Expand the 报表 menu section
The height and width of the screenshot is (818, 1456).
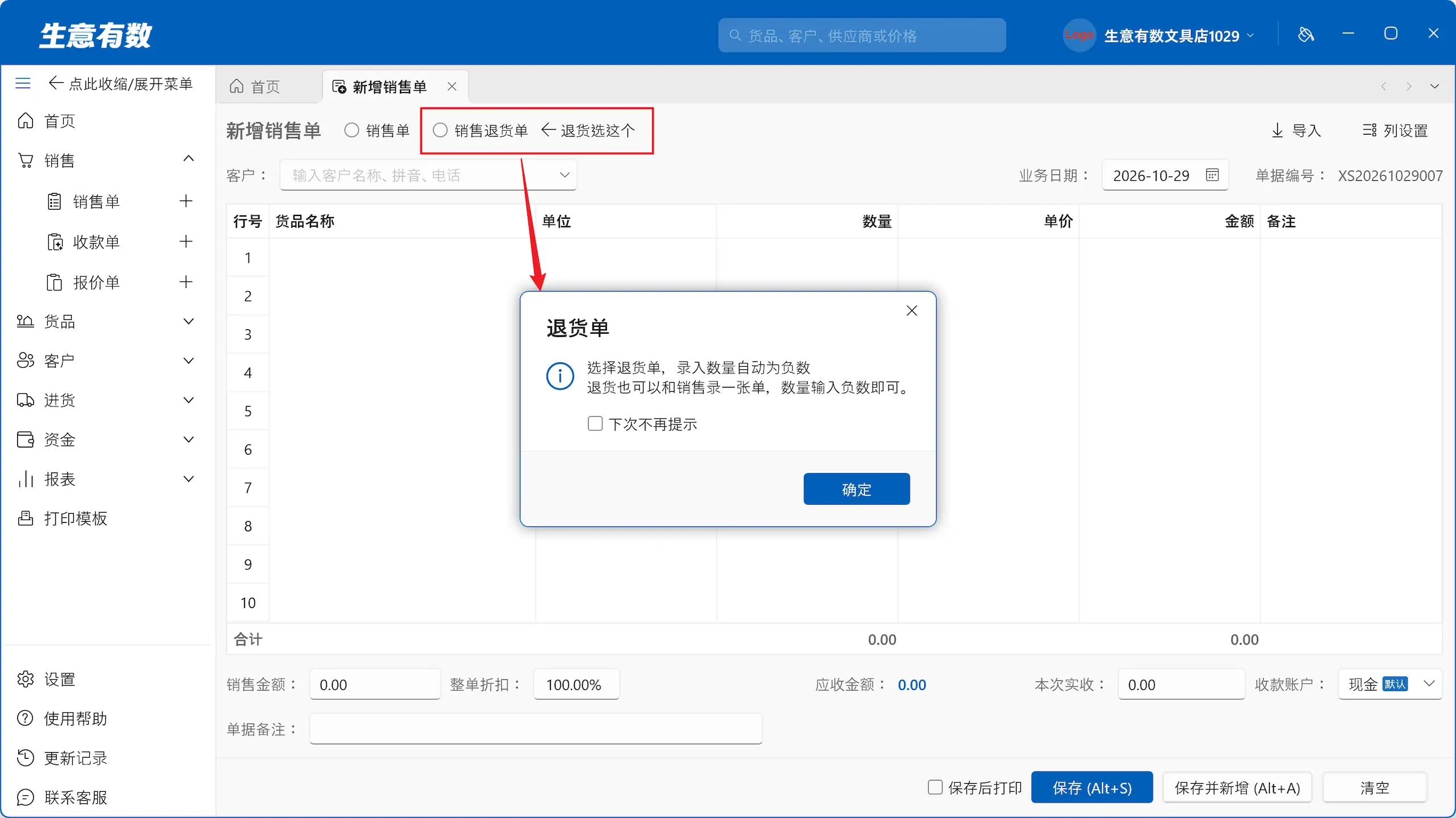point(189,479)
